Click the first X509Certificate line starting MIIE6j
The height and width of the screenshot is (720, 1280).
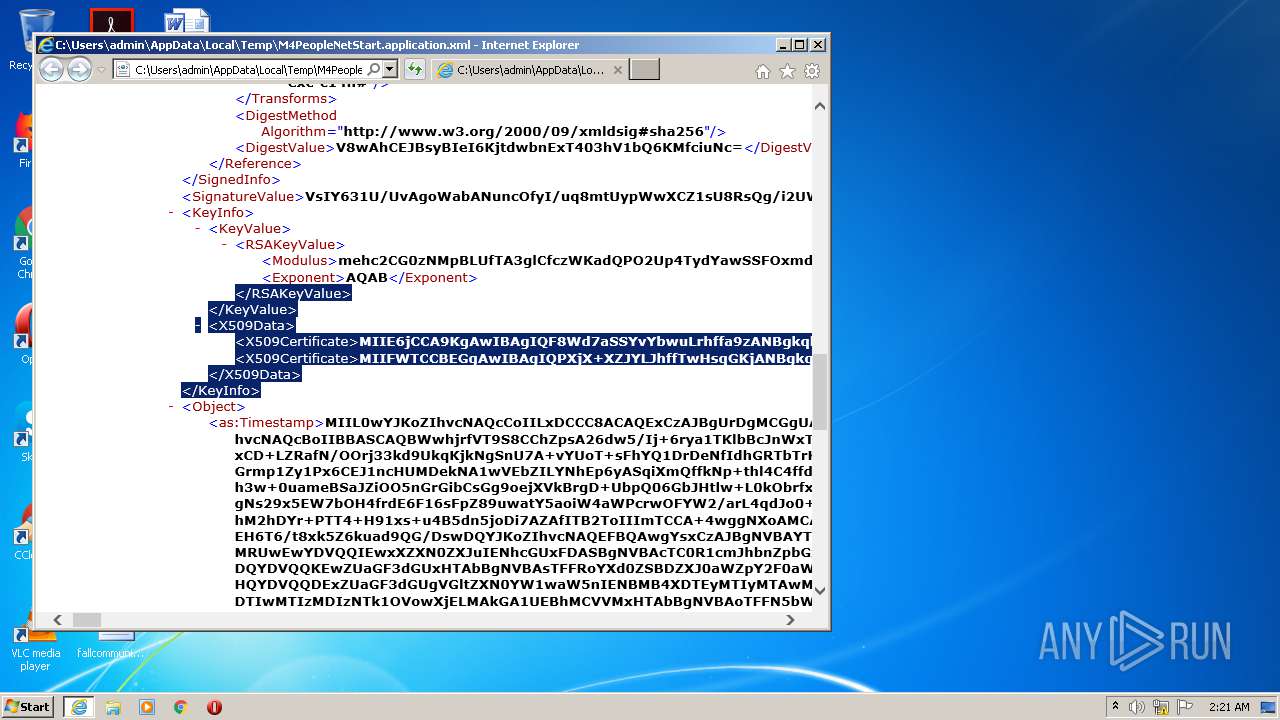(x=524, y=342)
